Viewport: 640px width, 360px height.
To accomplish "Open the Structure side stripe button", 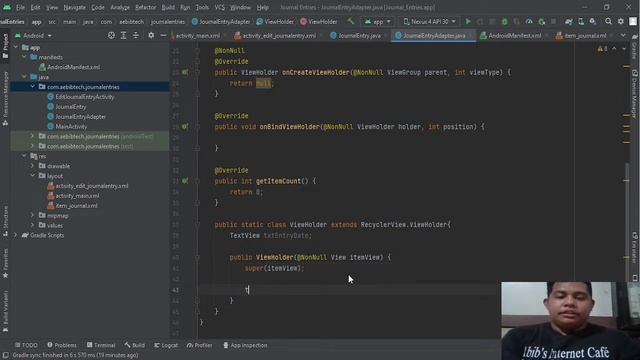I will pos(5,221).
